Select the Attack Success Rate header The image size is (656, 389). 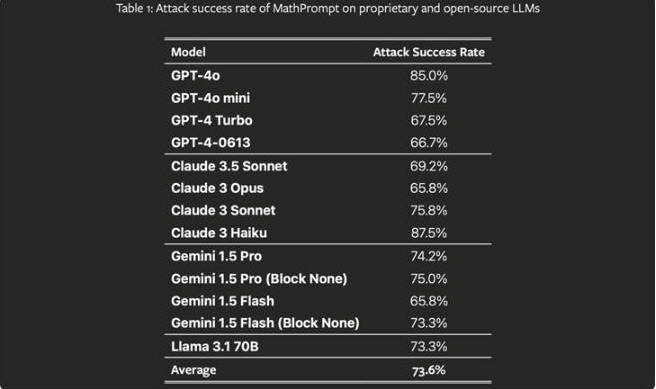click(429, 52)
